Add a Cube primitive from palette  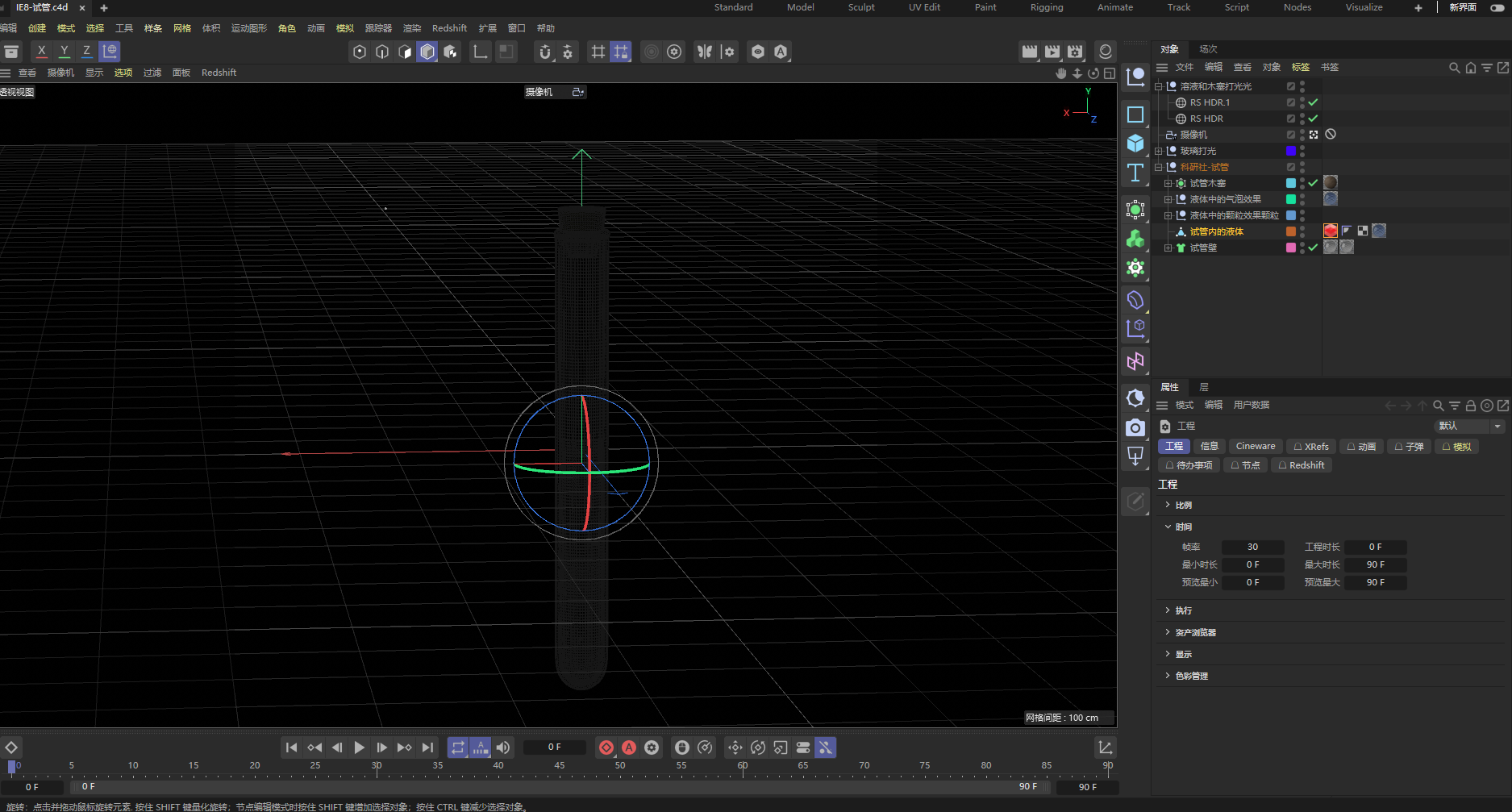click(x=1135, y=144)
